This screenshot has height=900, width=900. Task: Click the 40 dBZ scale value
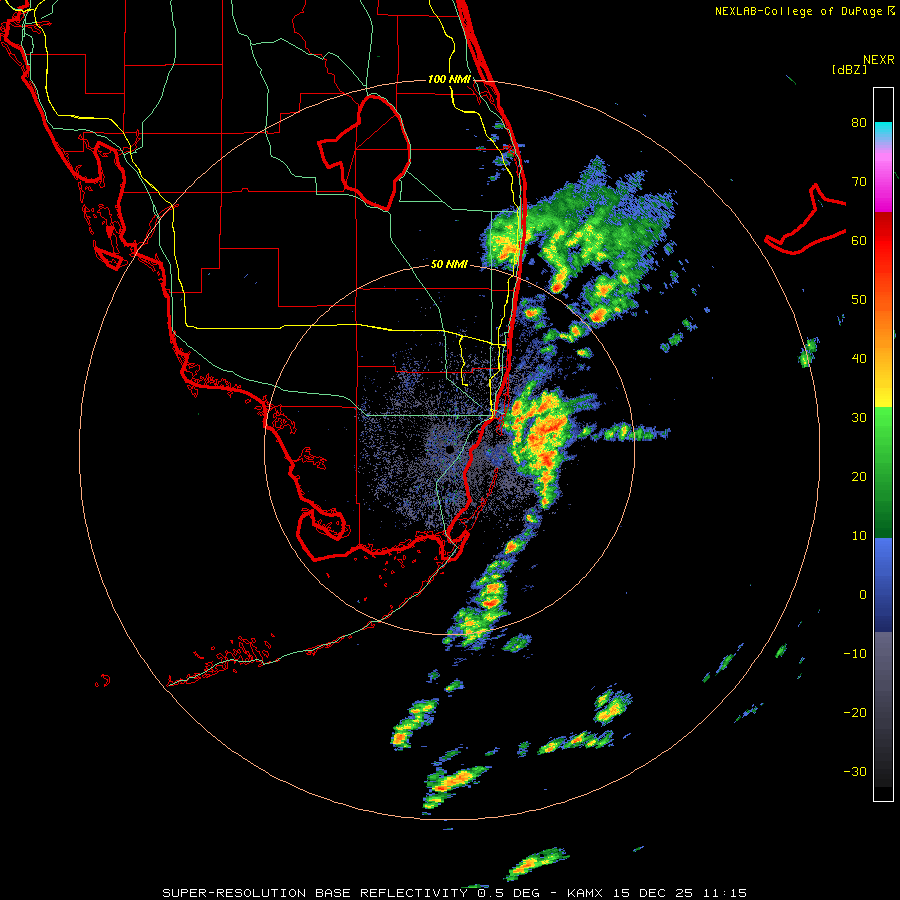coord(859,359)
